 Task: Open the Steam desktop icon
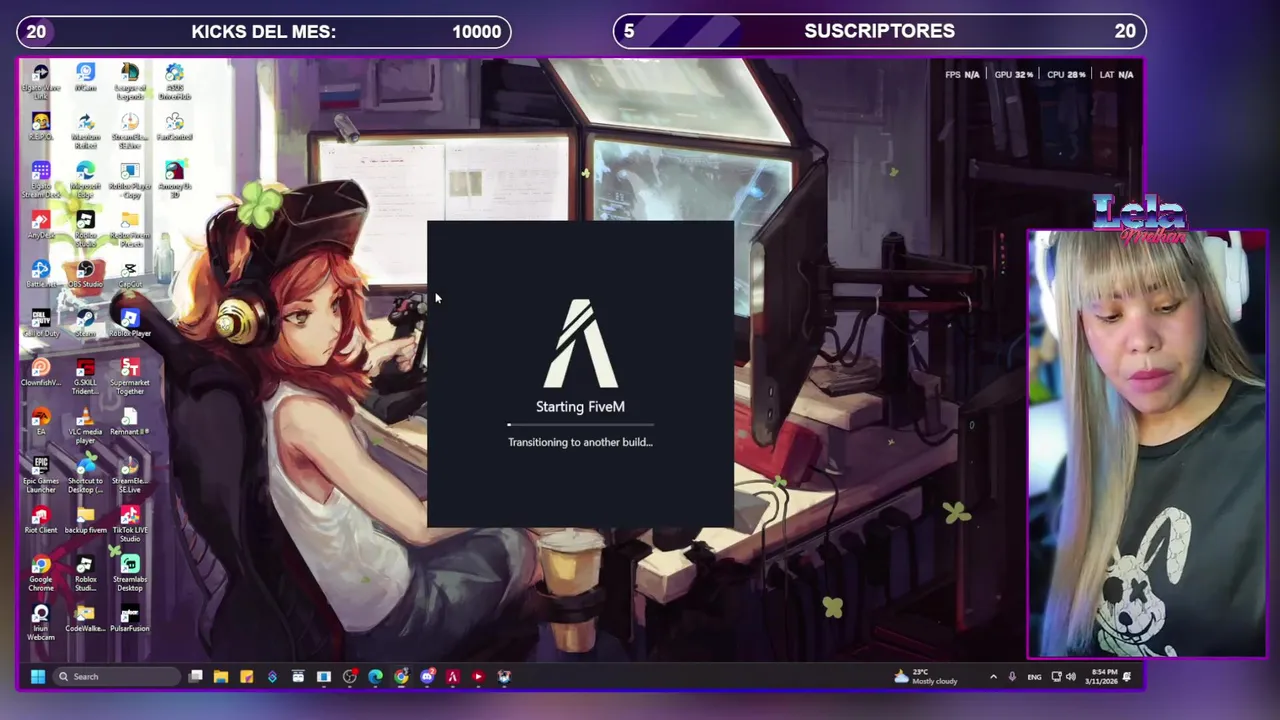click(x=85, y=323)
